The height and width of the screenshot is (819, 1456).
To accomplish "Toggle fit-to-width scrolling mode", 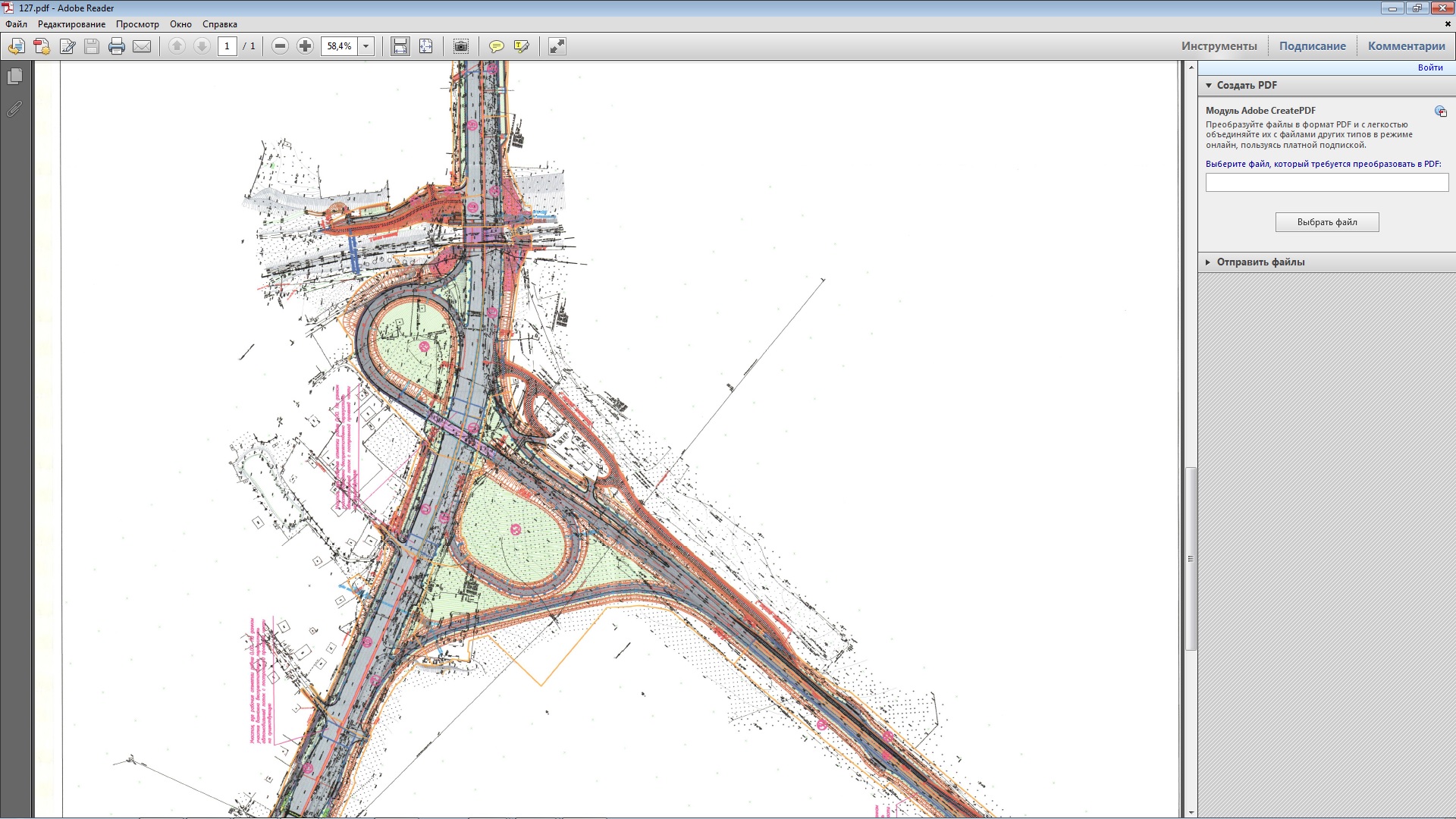I will (400, 46).
